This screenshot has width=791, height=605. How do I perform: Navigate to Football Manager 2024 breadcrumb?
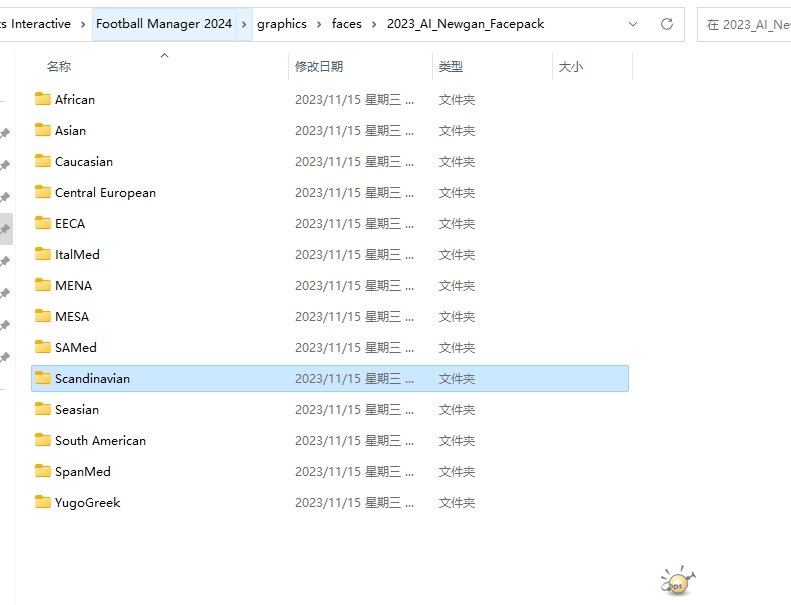[x=164, y=24]
